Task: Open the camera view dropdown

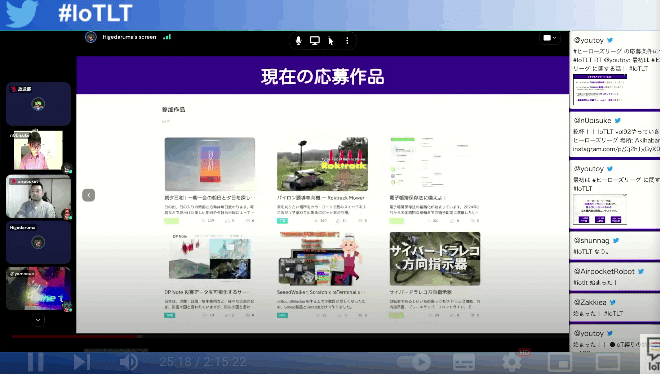Action: pyautogui.click(x=550, y=38)
